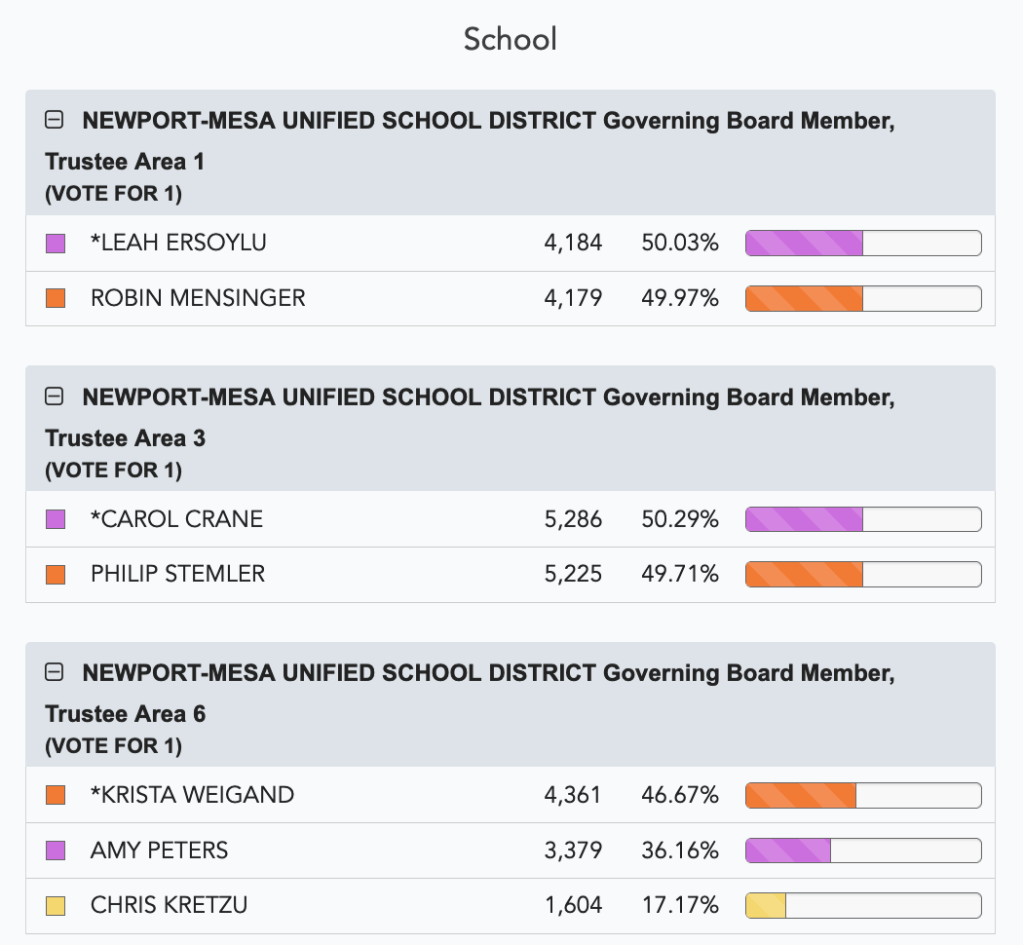Click orange swatch beside Krista Weigand
The image size is (1023, 945).
coord(56,795)
